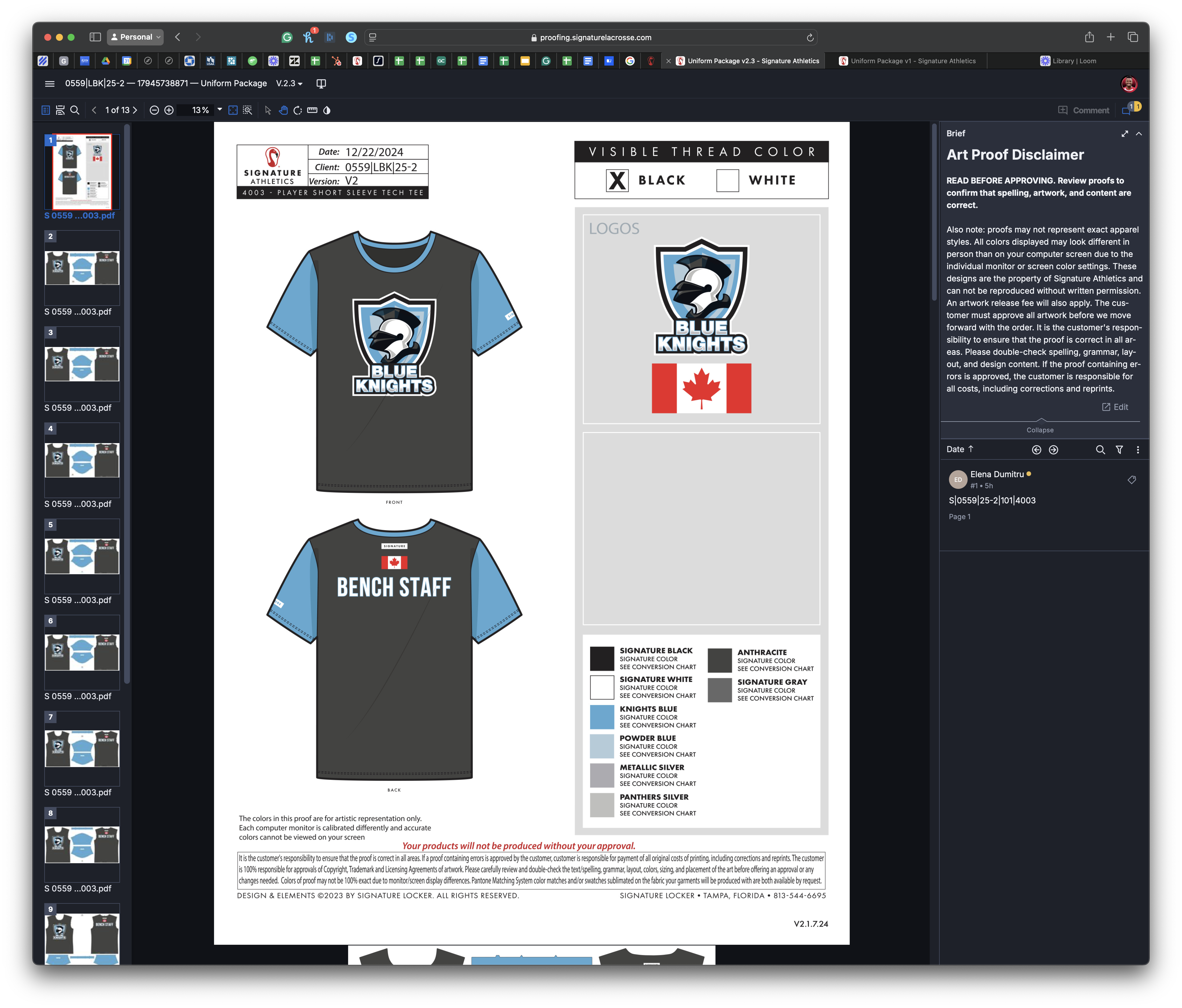Open the V.2.3 version dropdown
1182x1008 pixels.
click(x=289, y=83)
